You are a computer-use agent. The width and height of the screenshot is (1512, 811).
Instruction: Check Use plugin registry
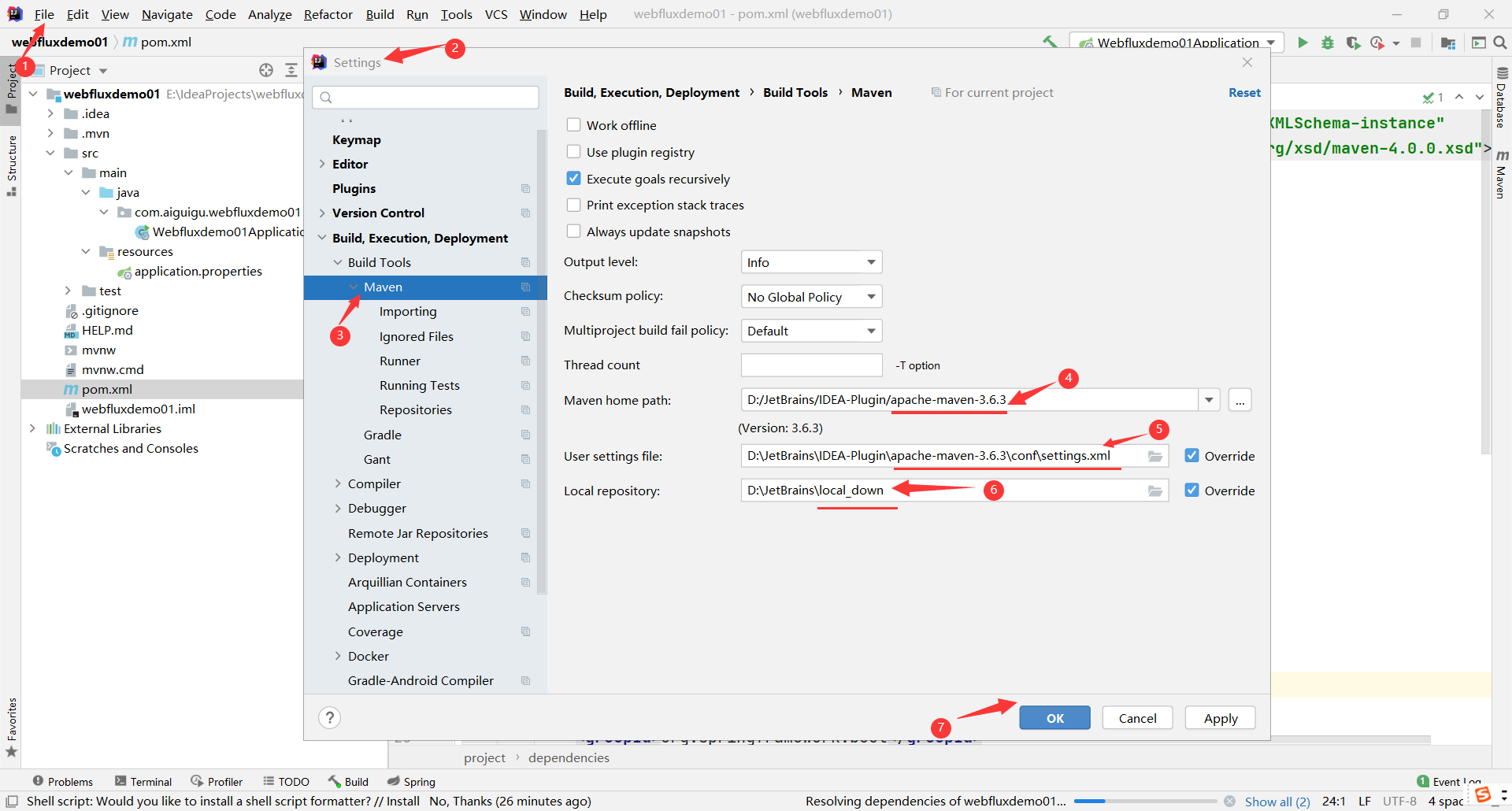coord(574,152)
